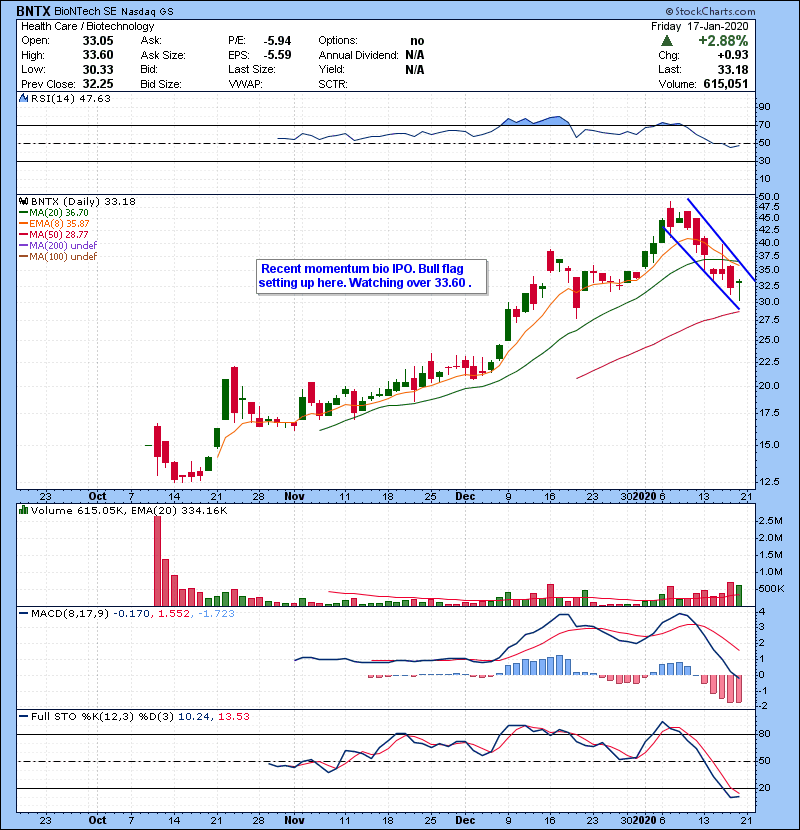Click the Open price value 33.05
Viewport: 800px width, 830px height.
(98, 41)
